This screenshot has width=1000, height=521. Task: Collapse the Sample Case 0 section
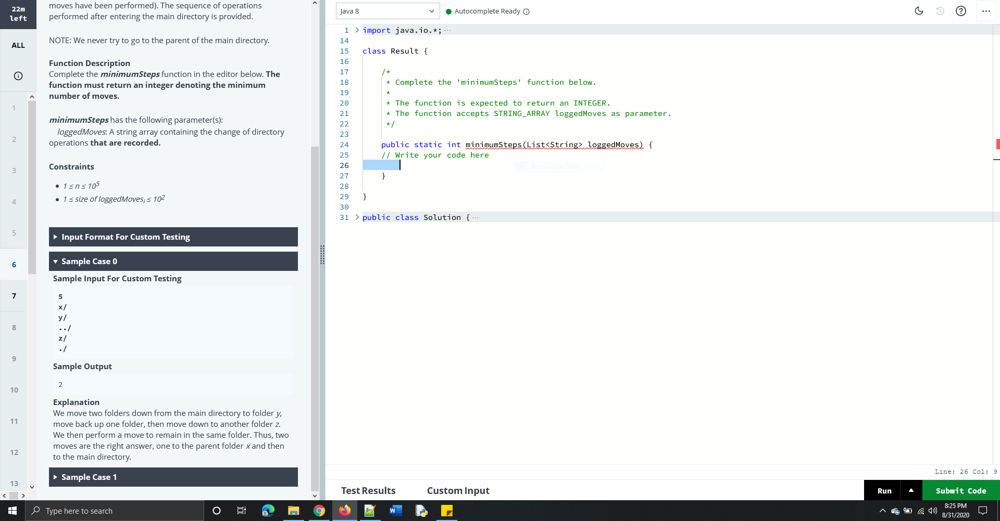pos(173,261)
